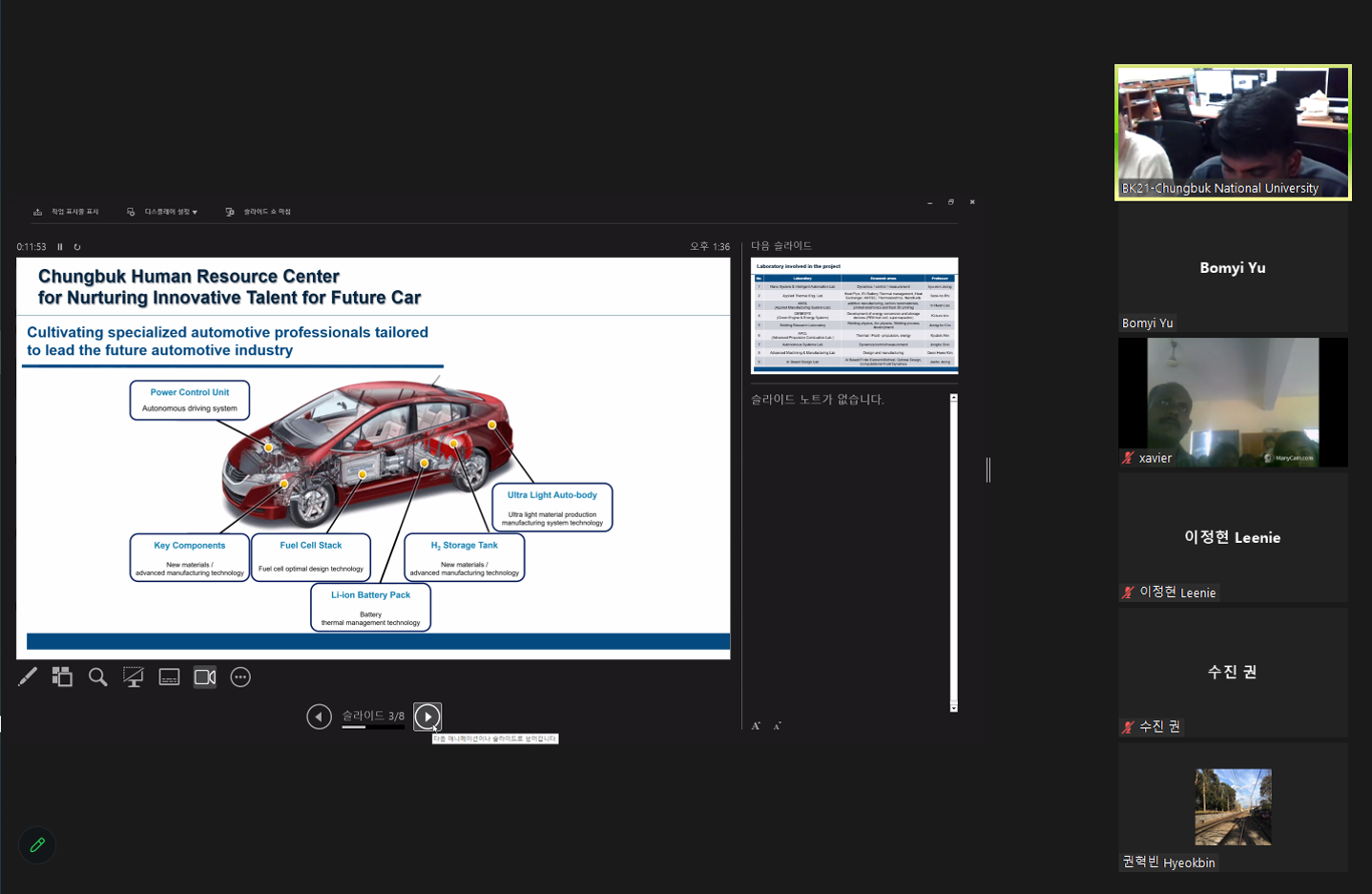Activate the zoom into slide magnifier
The height and width of the screenshot is (894, 1372).
click(x=97, y=677)
